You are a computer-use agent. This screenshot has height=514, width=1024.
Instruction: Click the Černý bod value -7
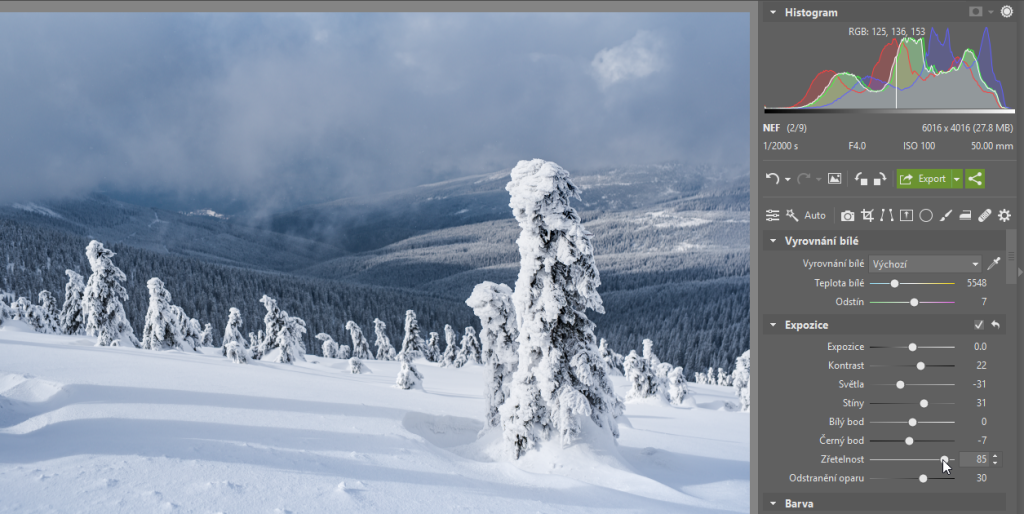pos(982,441)
